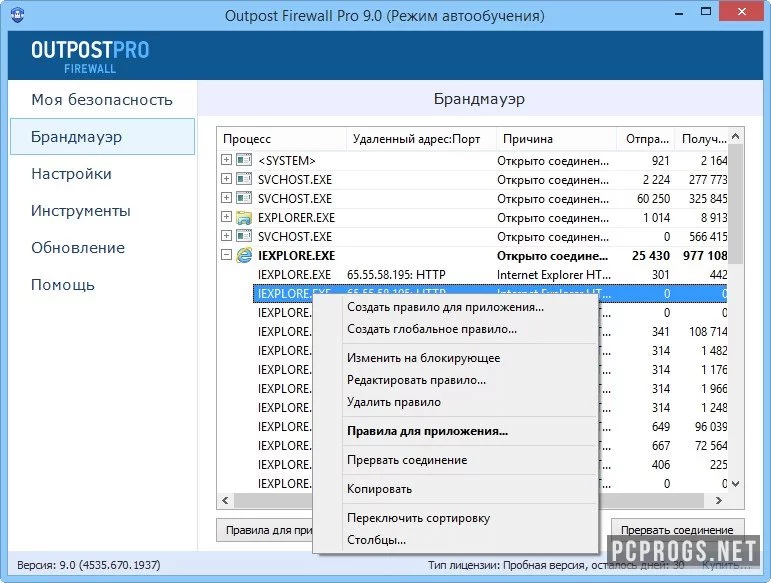Click the Outpost shield icon in title bar
This screenshot has width=771, height=583.
click(18, 14)
